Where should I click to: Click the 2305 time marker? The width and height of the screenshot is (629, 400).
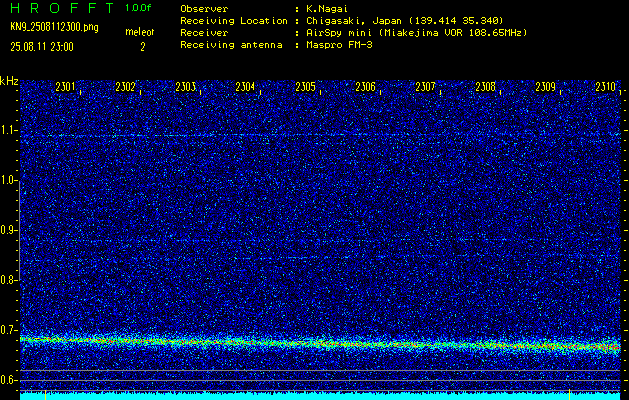(305, 87)
